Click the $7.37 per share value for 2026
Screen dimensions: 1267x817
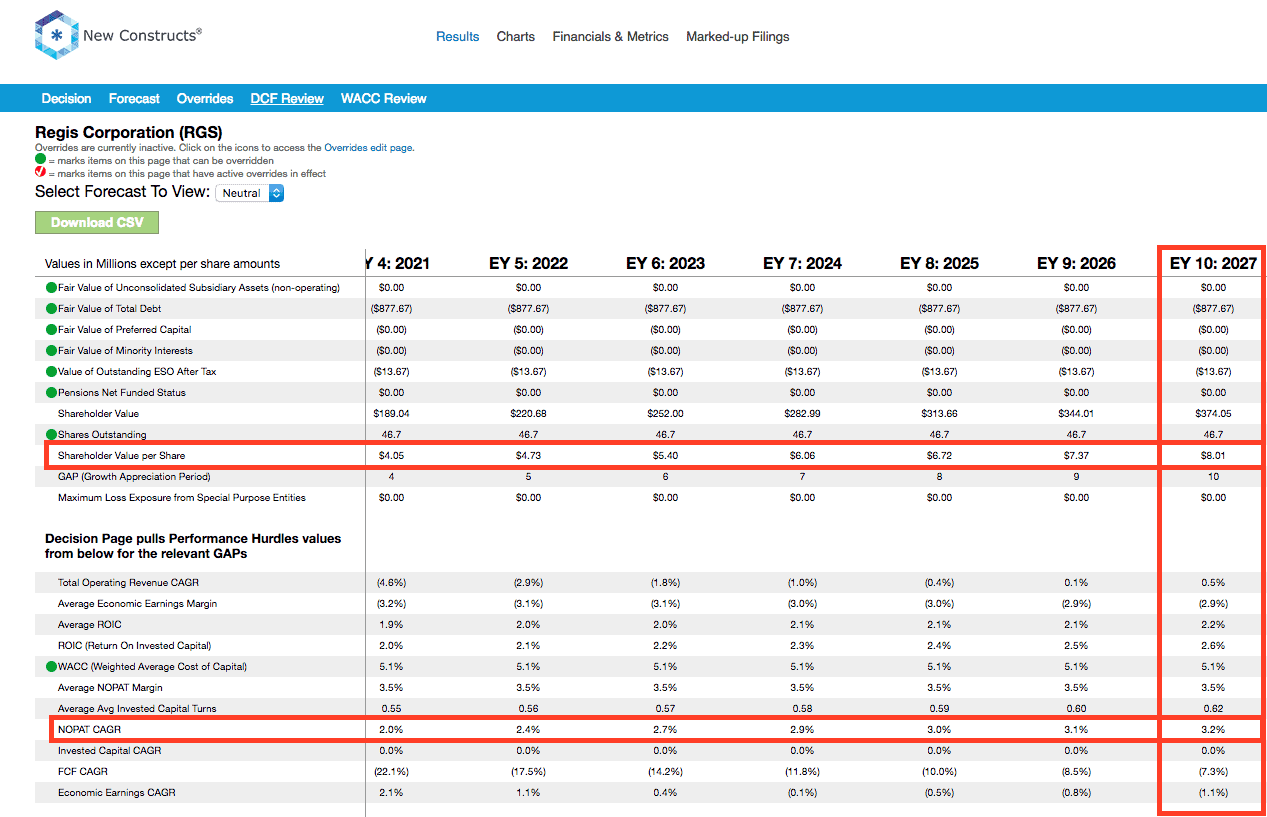click(1076, 456)
